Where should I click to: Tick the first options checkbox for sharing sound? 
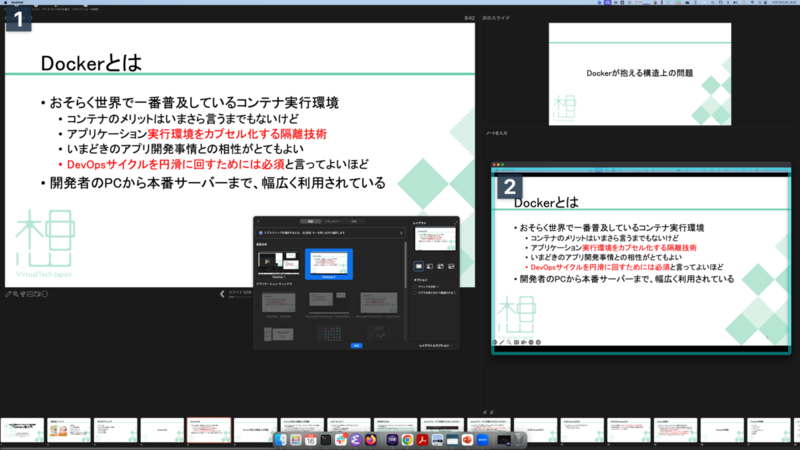tap(415, 287)
